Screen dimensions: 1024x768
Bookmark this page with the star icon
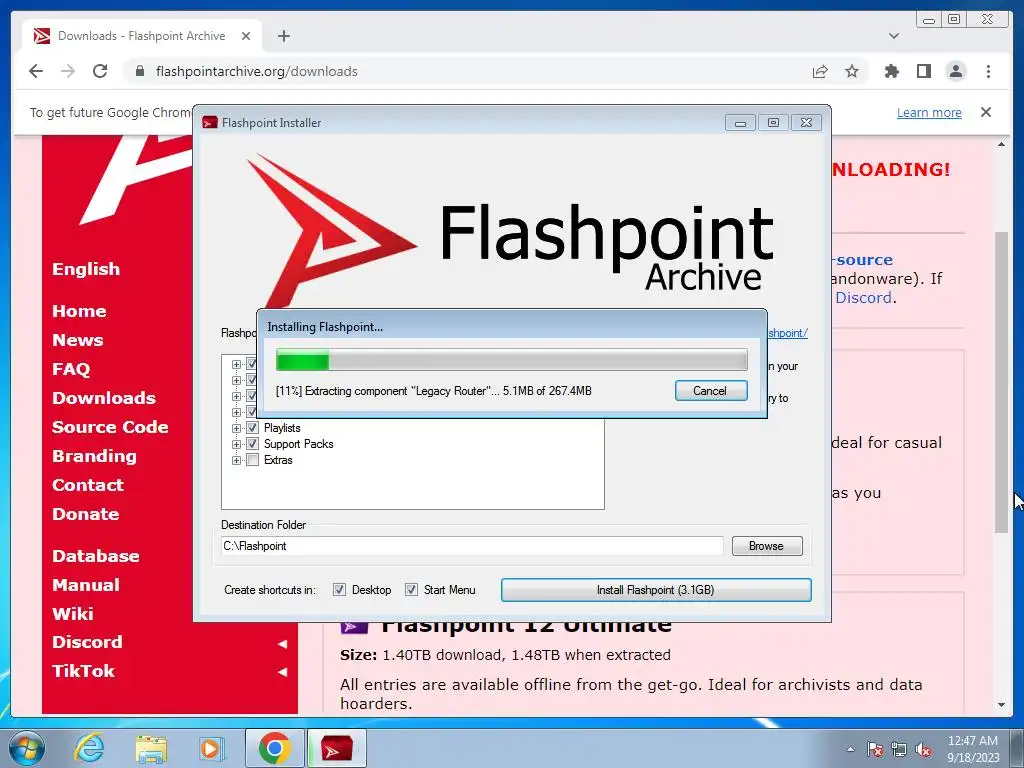pos(852,71)
